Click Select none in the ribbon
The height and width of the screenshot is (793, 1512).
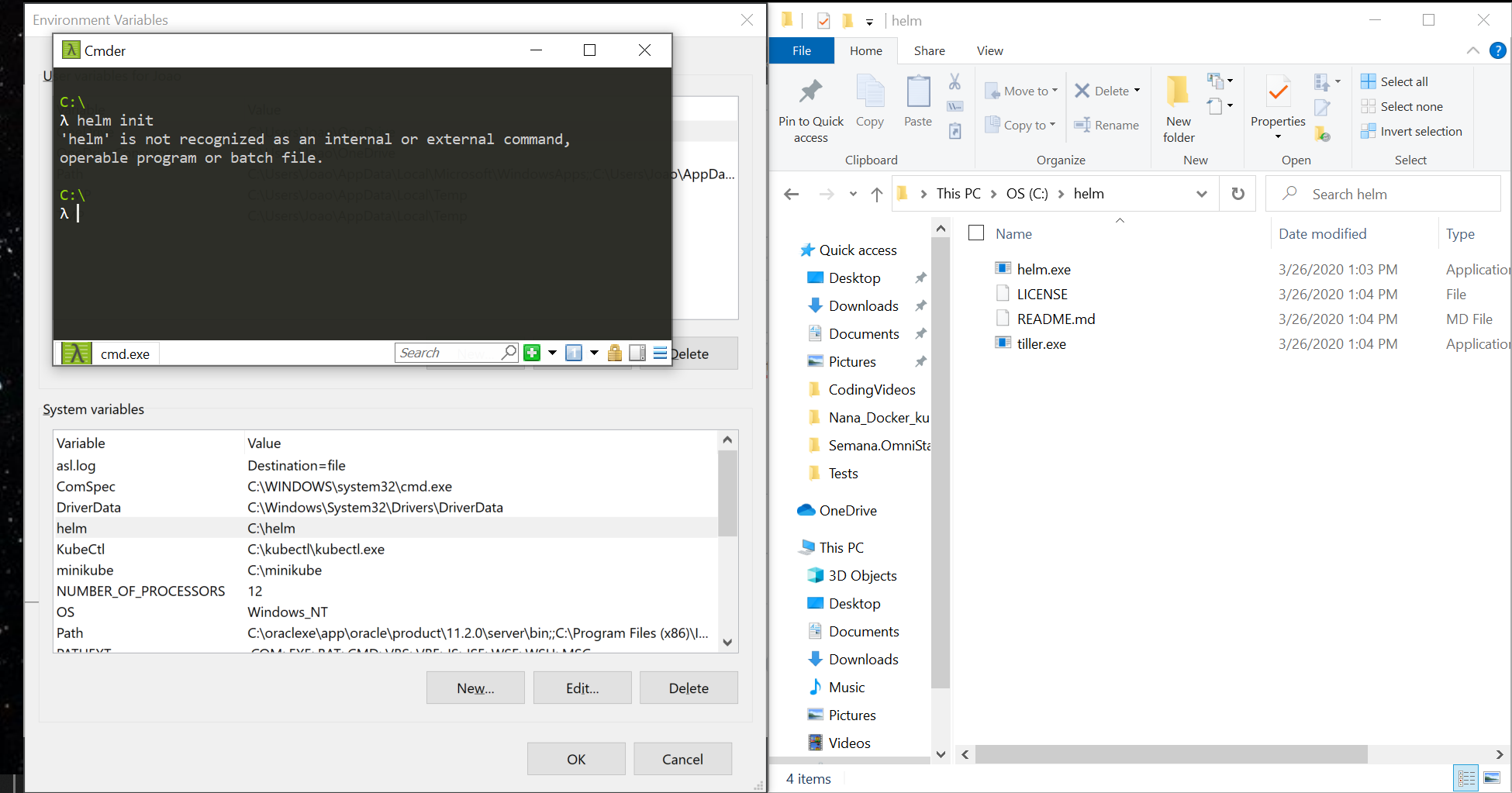click(1402, 106)
